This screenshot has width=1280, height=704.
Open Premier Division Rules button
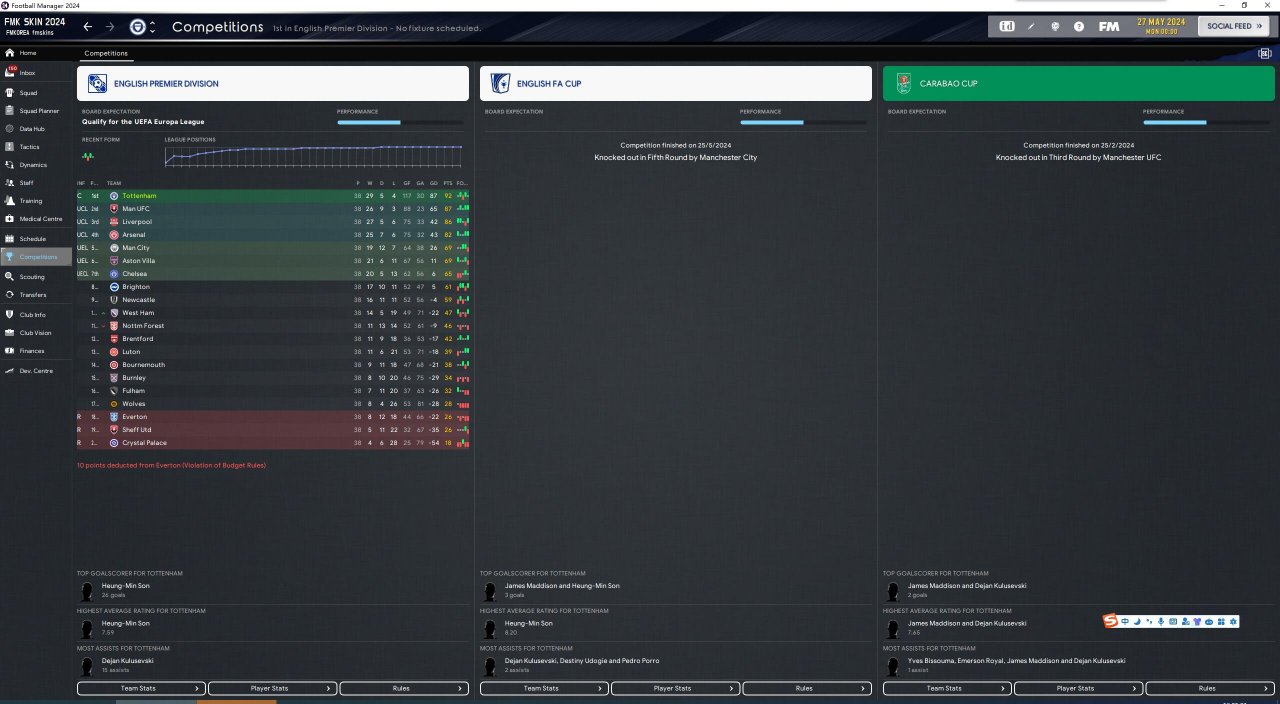tap(403, 688)
